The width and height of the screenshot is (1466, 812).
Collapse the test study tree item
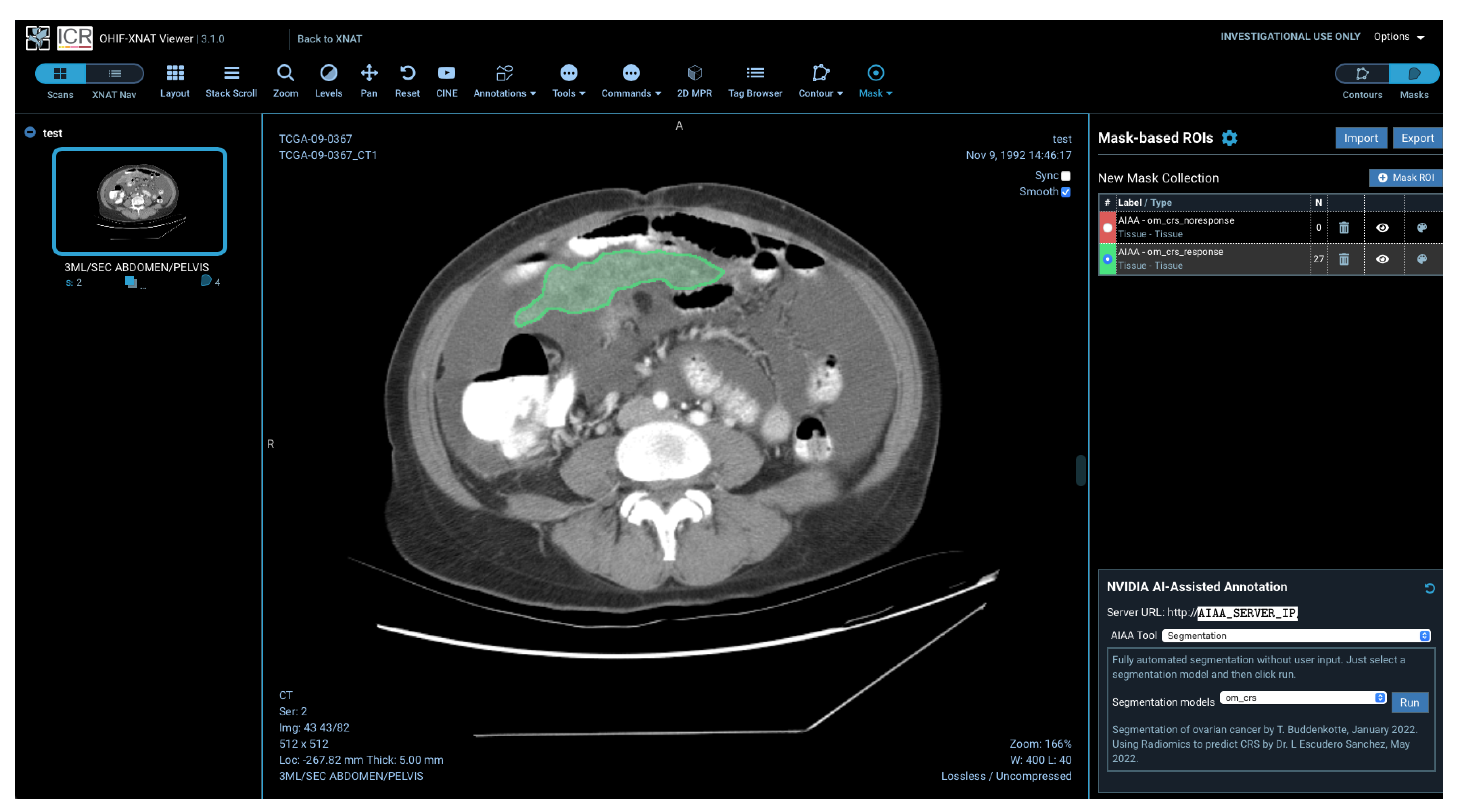coord(29,132)
